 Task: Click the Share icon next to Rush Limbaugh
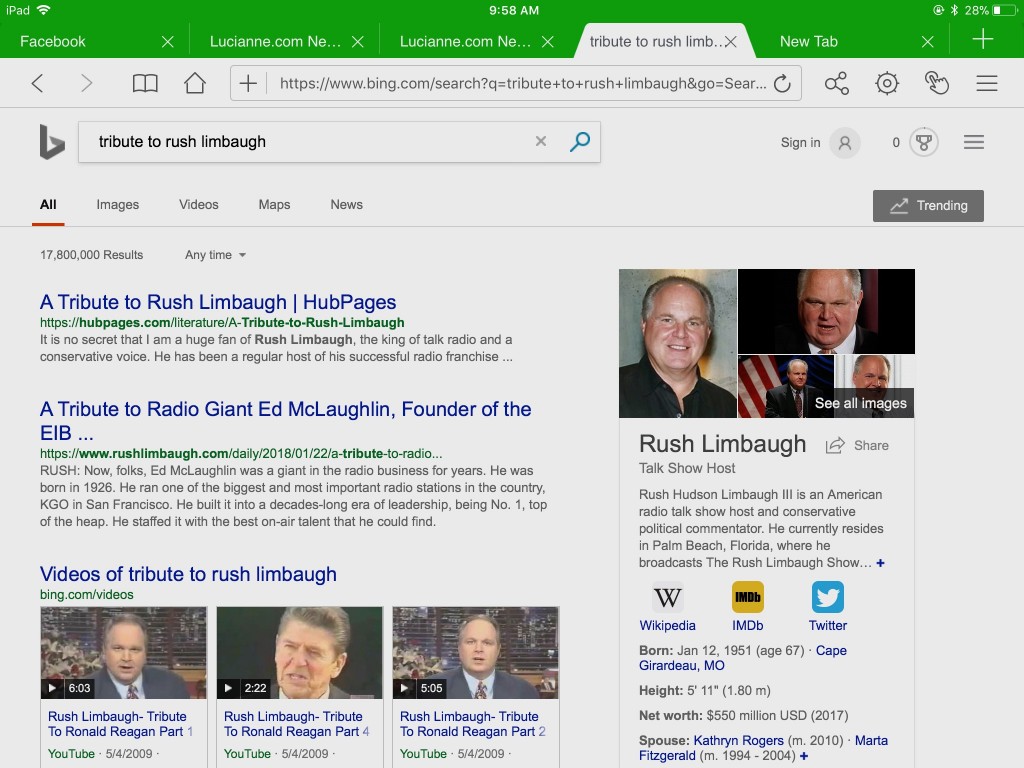point(835,445)
